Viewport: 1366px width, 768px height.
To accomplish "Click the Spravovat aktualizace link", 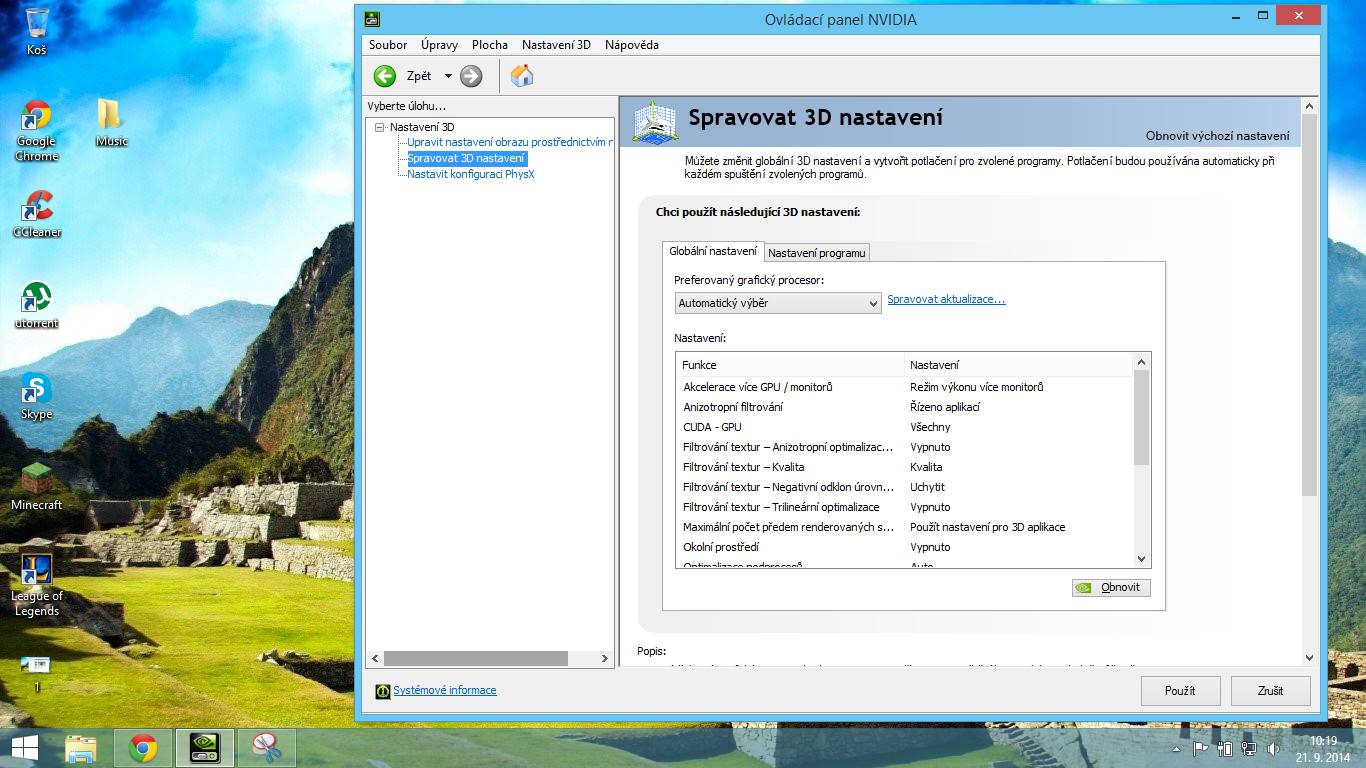I will (946, 299).
